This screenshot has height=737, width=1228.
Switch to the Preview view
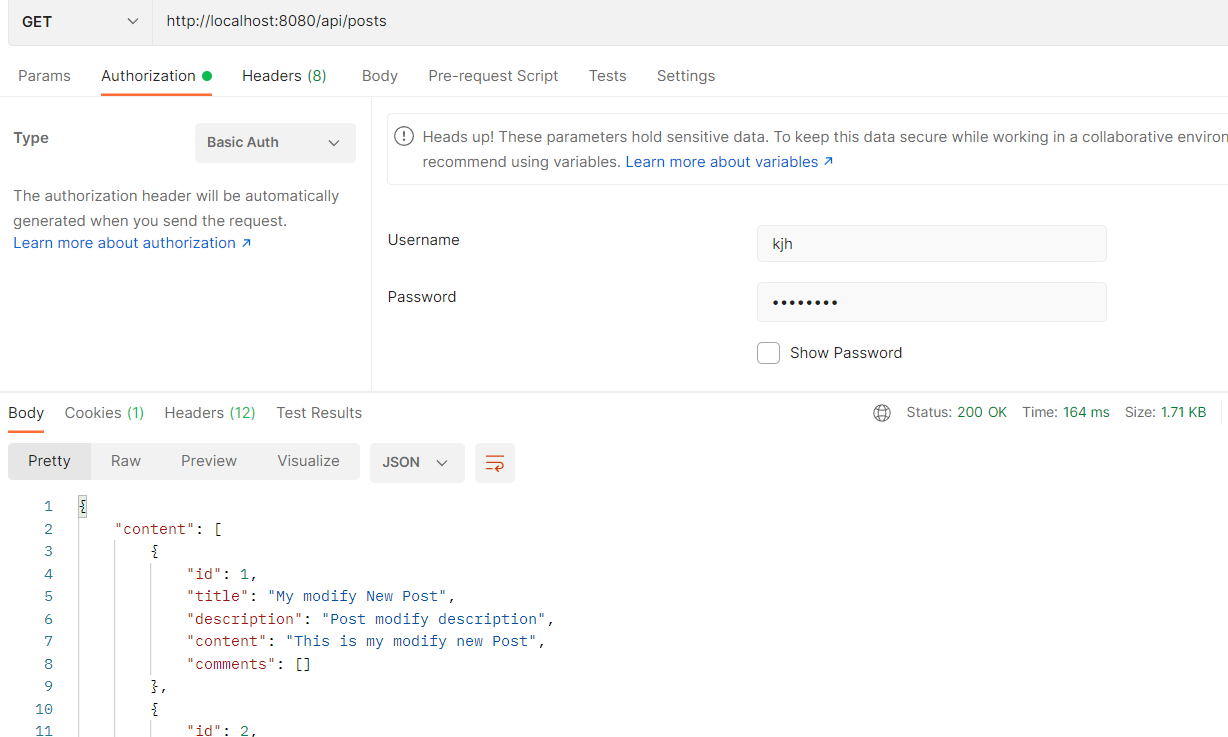[209, 461]
